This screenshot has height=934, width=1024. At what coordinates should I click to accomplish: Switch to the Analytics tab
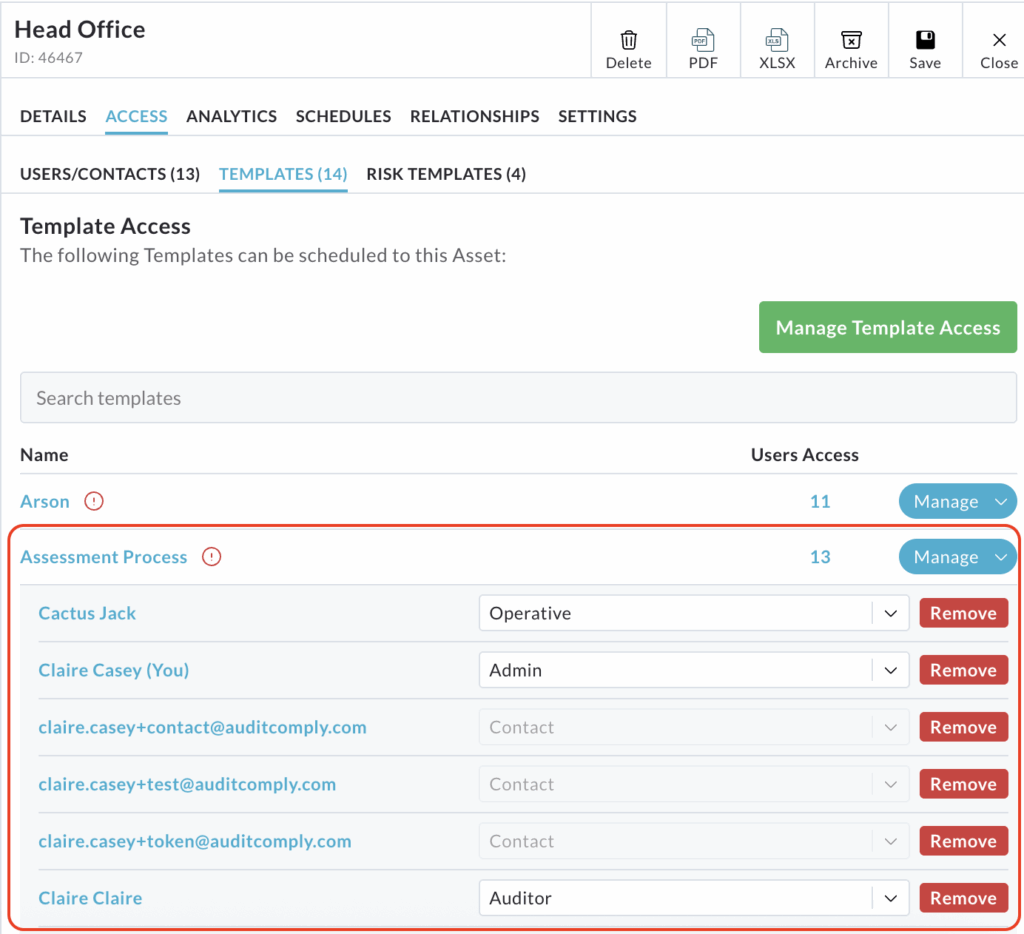click(x=231, y=116)
